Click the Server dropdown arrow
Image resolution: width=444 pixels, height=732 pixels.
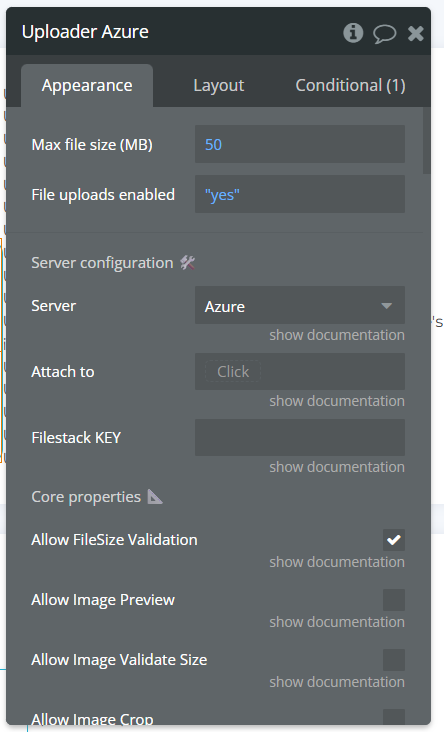386,306
